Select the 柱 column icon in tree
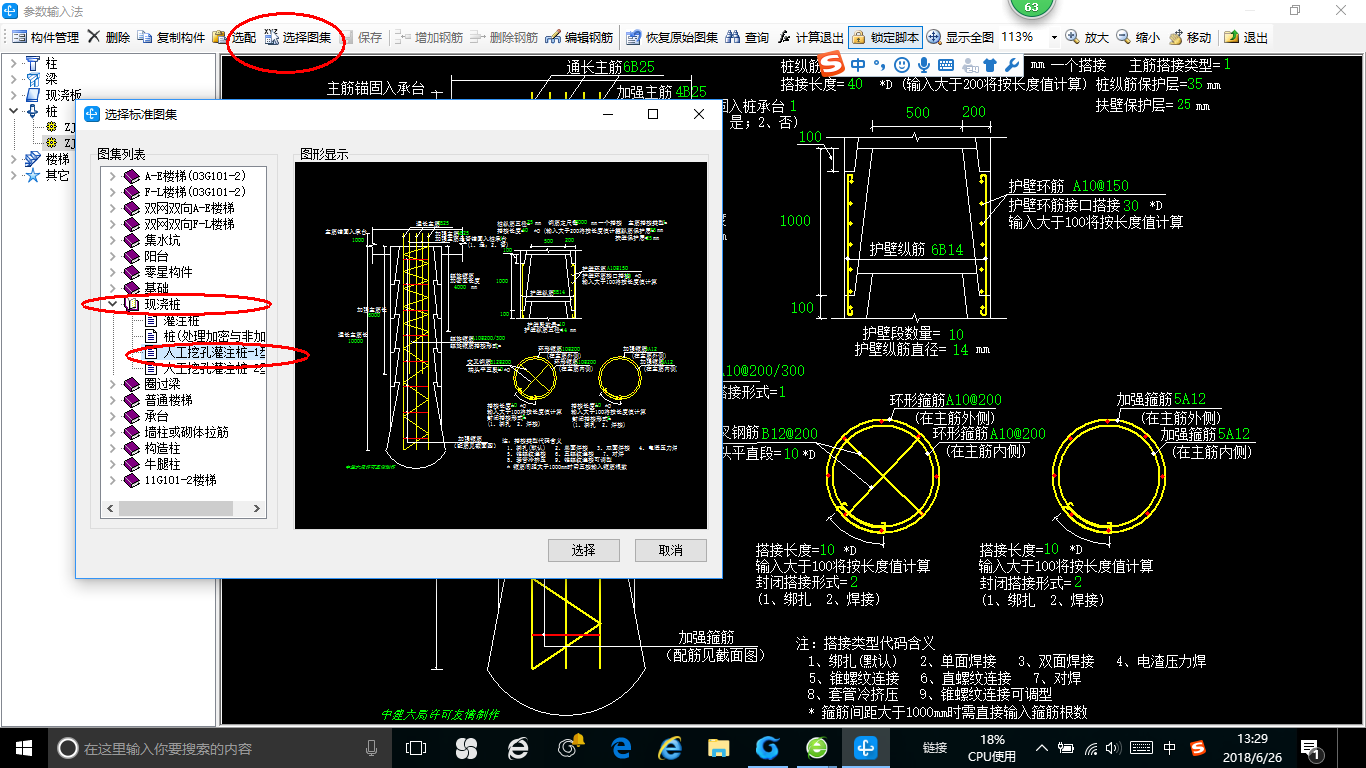1366x768 pixels. click(33, 64)
